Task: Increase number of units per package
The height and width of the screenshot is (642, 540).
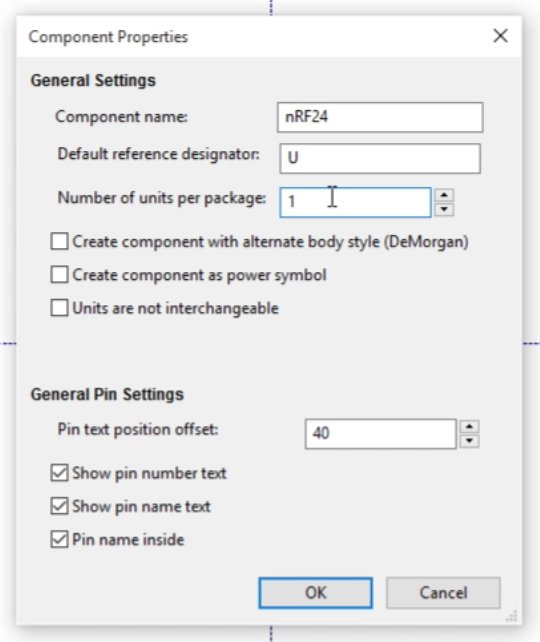Action: point(444,195)
